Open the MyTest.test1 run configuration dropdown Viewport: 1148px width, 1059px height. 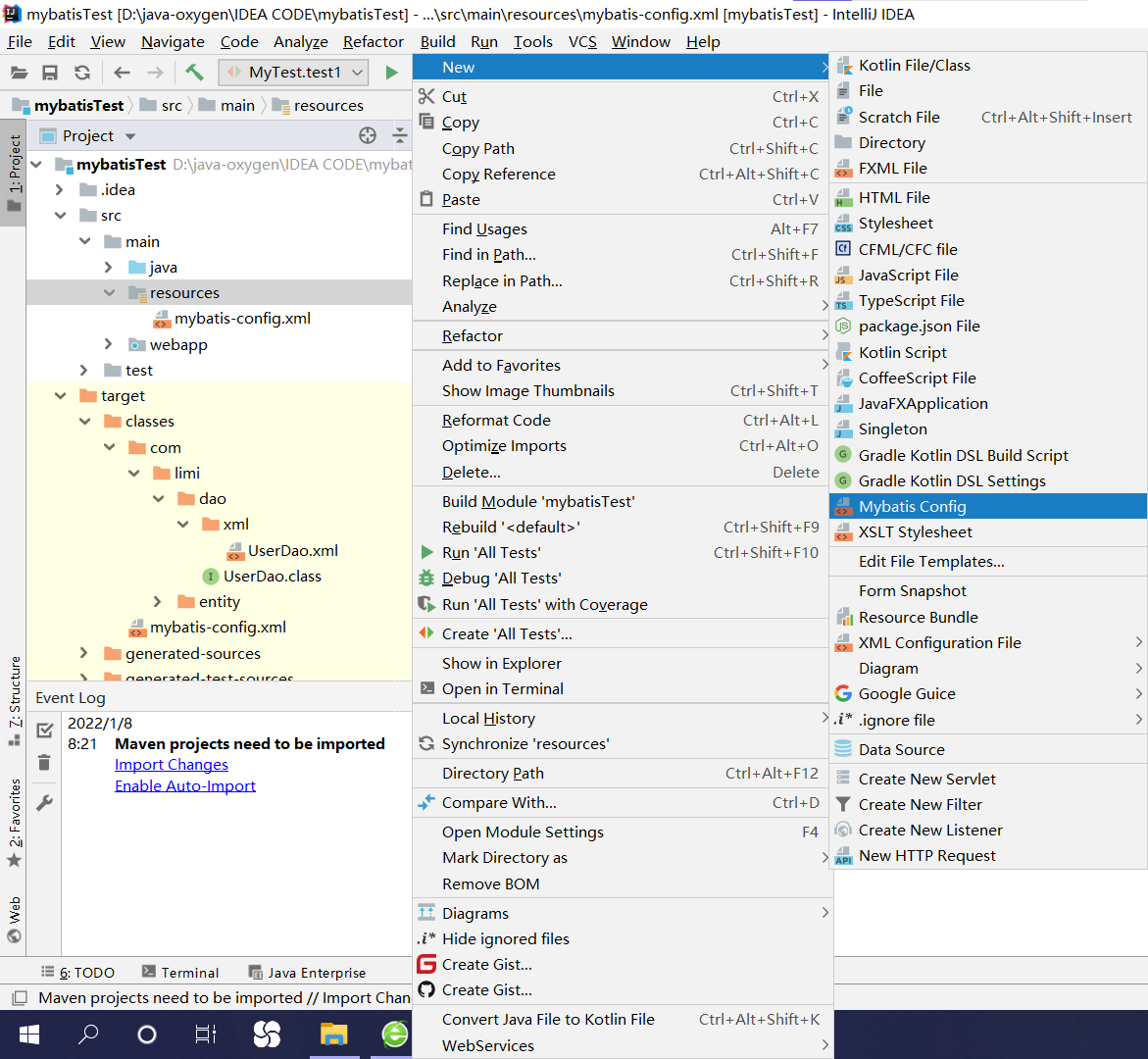(293, 73)
